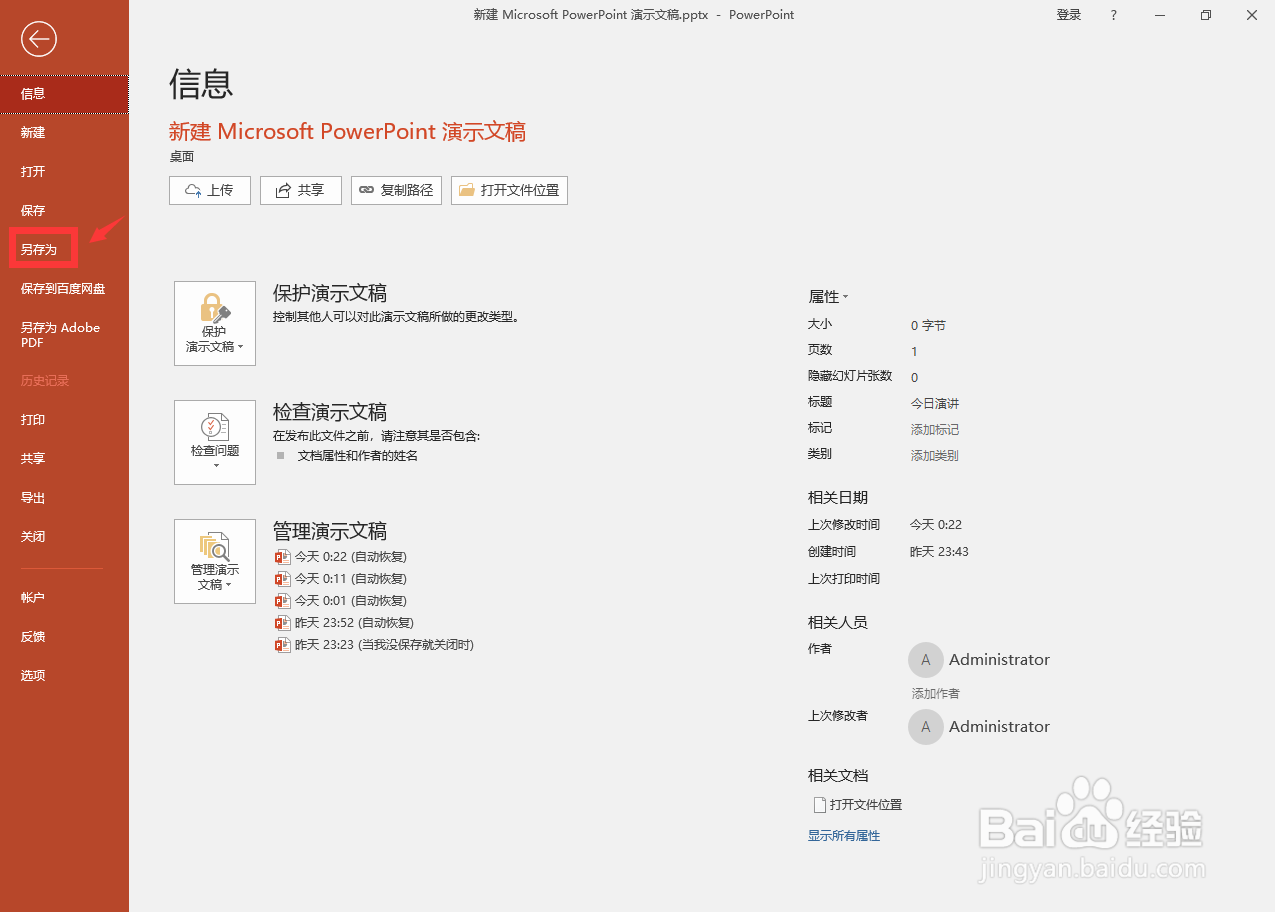Open version 今天 0:11 (自动恢复)
Screen dimensions: 1275x912
[x=350, y=579]
